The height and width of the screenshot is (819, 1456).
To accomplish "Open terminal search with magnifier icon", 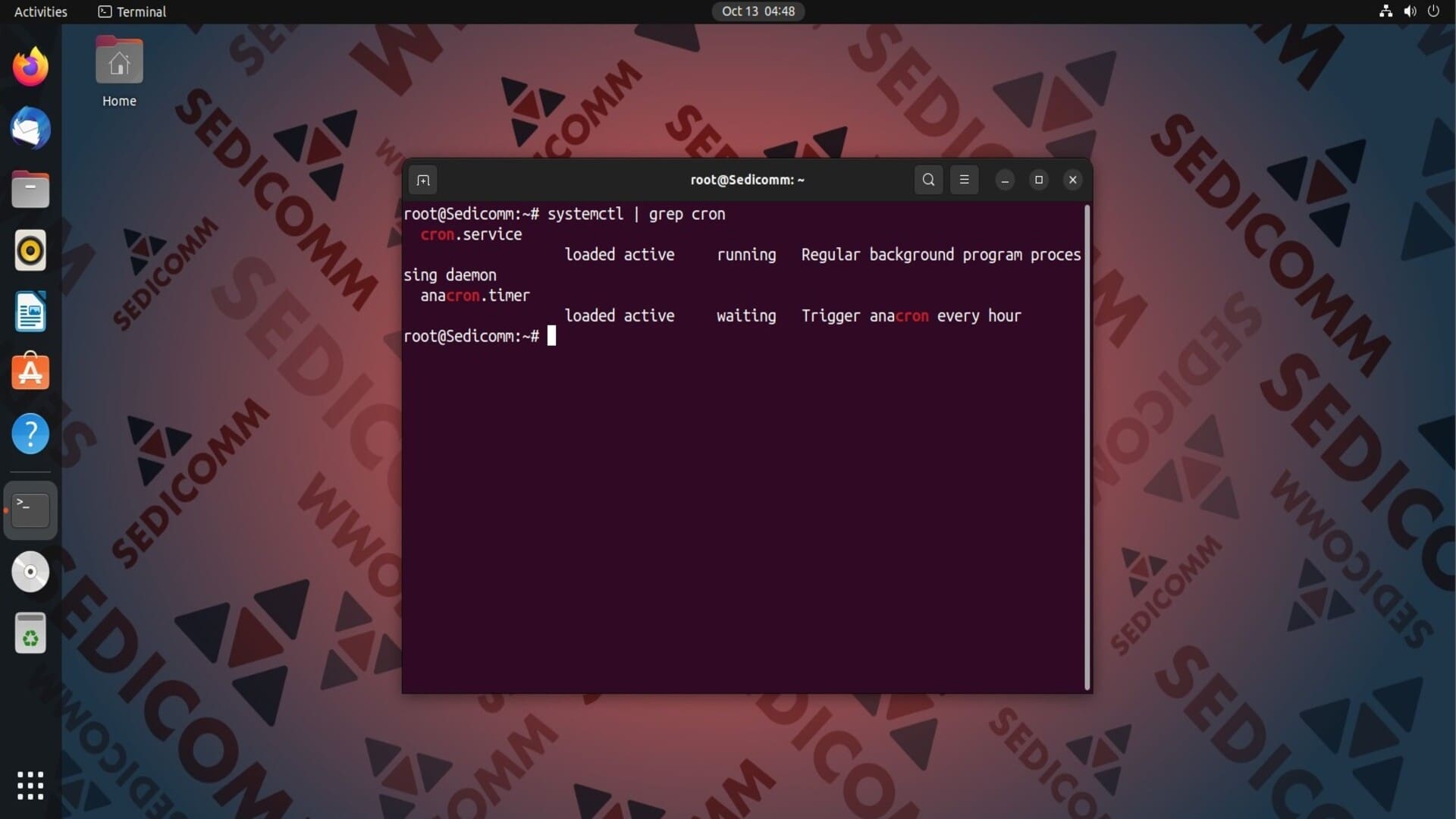I will 928,180.
